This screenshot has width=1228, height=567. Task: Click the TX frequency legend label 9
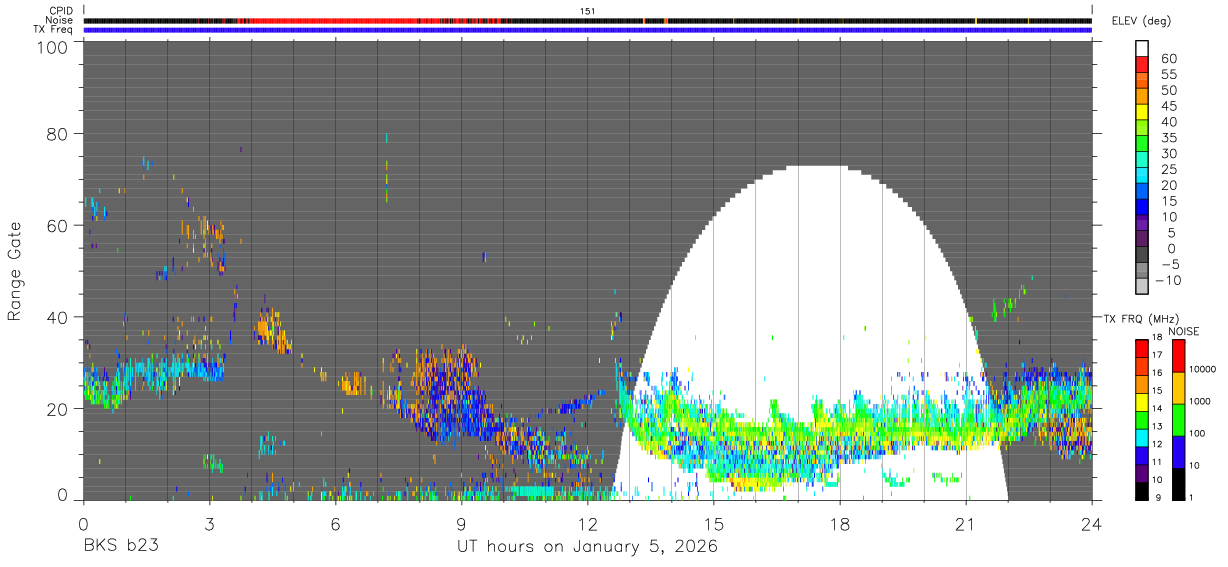click(x=1159, y=497)
